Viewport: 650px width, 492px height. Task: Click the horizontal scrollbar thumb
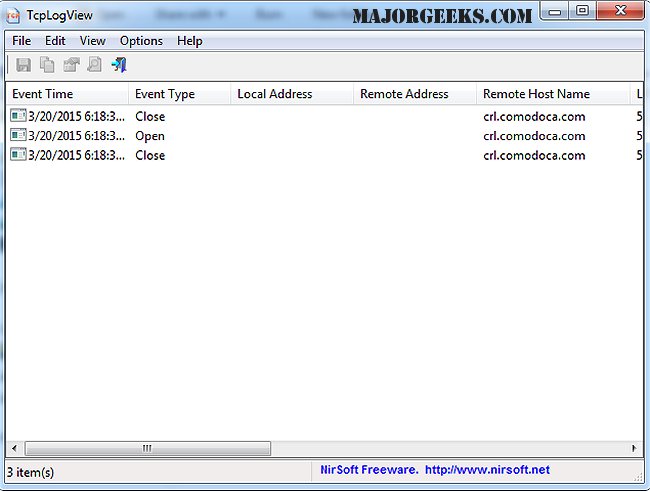pyautogui.click(x=148, y=448)
